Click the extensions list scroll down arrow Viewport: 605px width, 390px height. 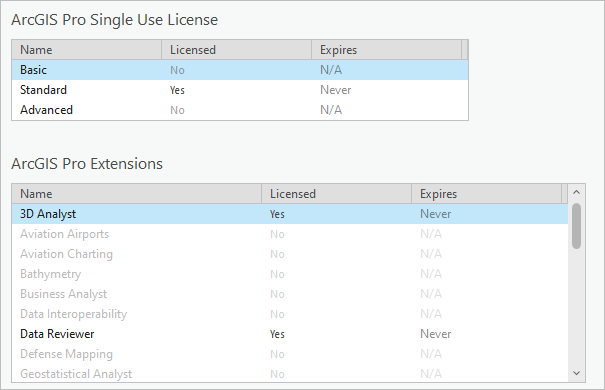click(576, 373)
